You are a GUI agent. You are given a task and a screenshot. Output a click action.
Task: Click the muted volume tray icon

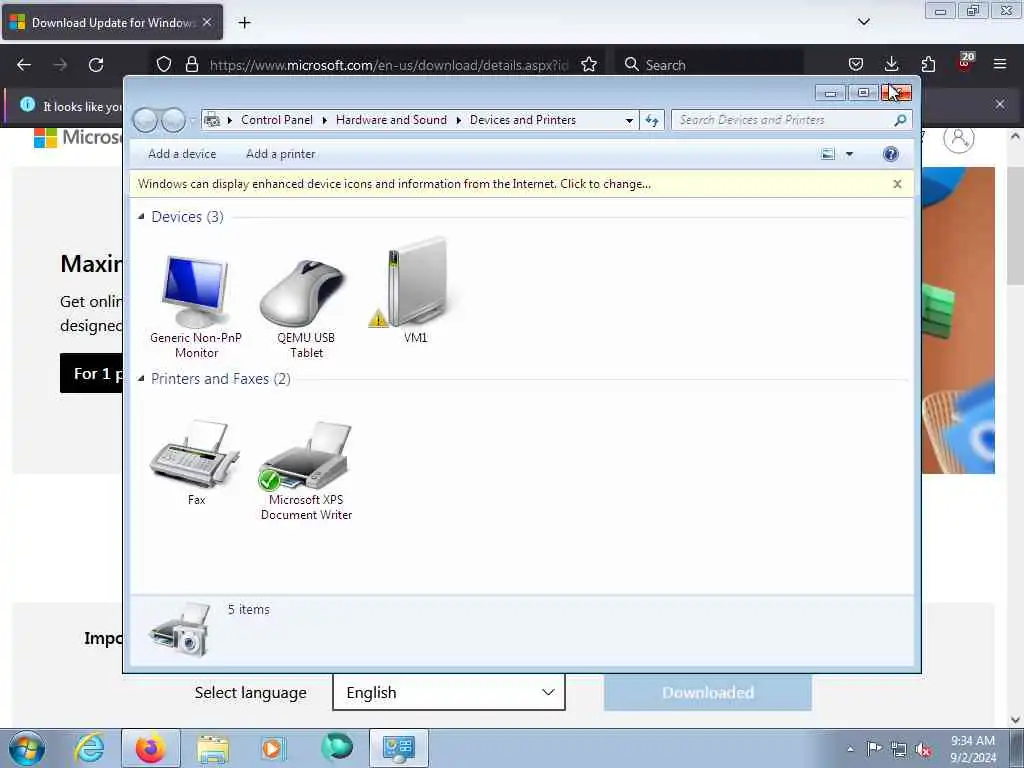pos(923,750)
